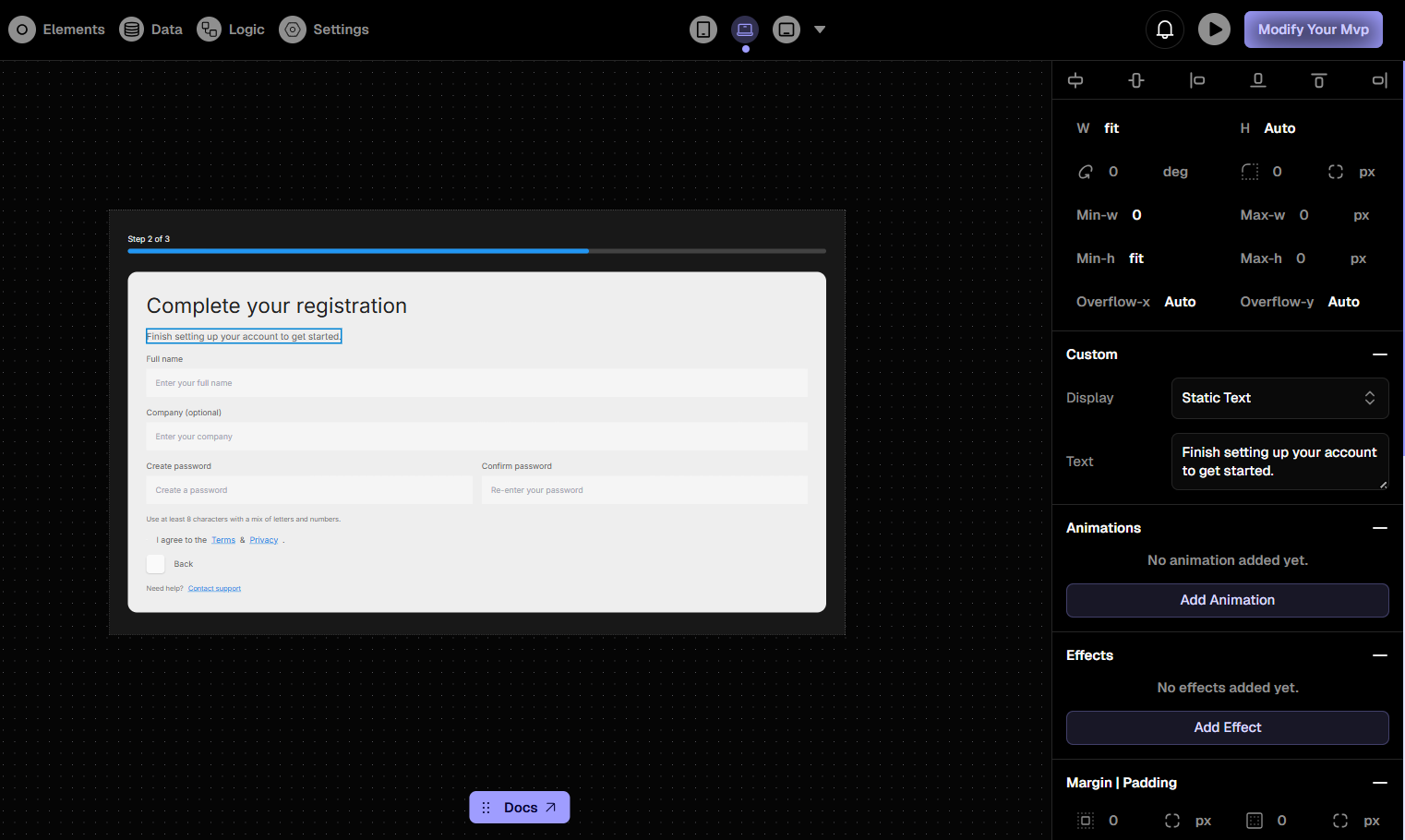
Task: Open the Settings panel
Action: (x=324, y=30)
